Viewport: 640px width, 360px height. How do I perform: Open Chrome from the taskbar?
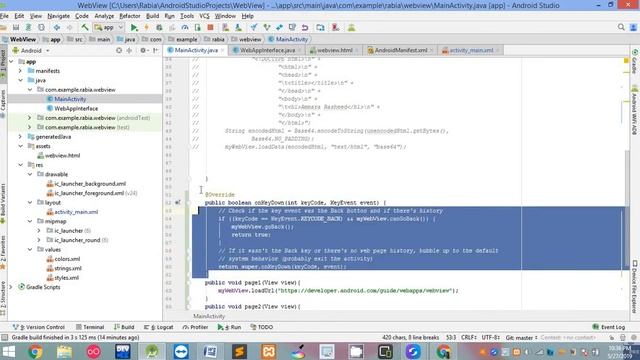35,351
